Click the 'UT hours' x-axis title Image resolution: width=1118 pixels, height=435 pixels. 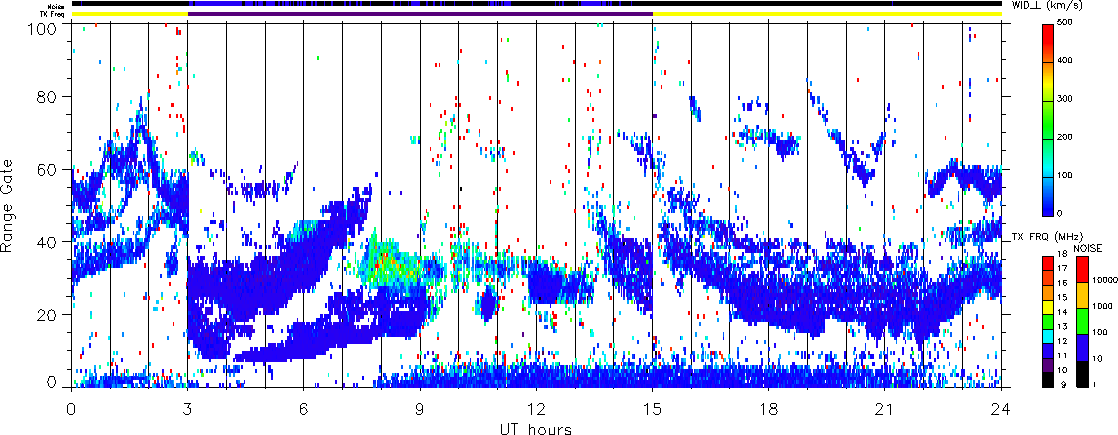[x=536, y=429]
